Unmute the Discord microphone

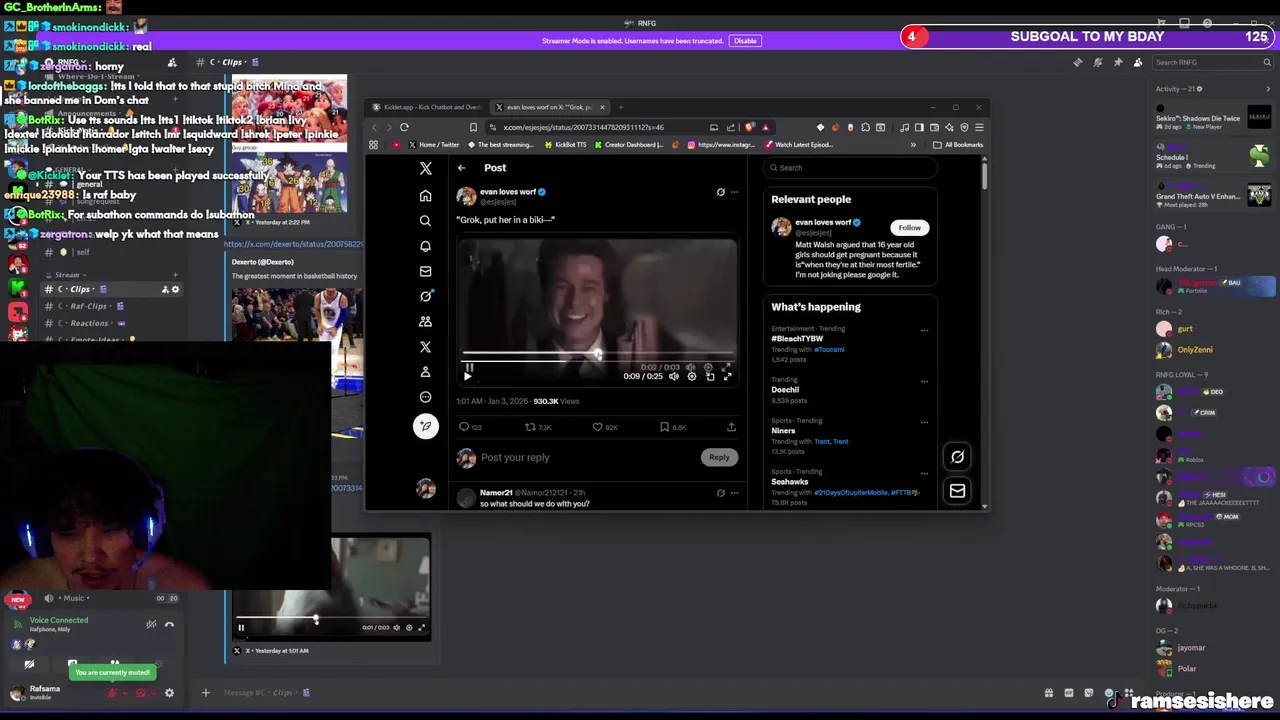pyautogui.click(x=112, y=693)
